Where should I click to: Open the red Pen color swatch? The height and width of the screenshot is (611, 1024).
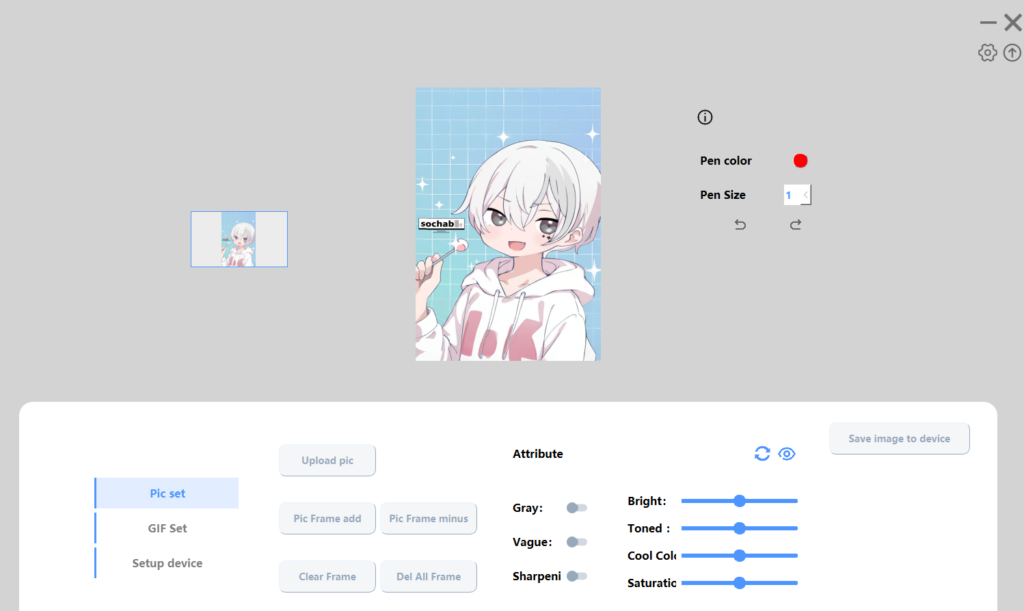pyautogui.click(x=799, y=160)
